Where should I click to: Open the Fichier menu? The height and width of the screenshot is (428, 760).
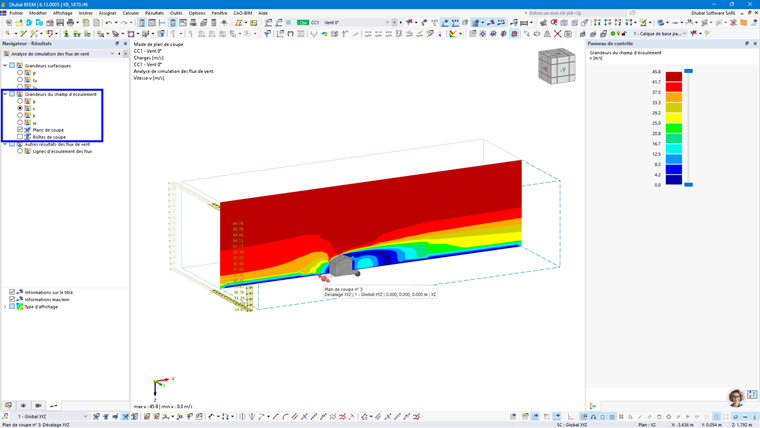click(x=16, y=13)
